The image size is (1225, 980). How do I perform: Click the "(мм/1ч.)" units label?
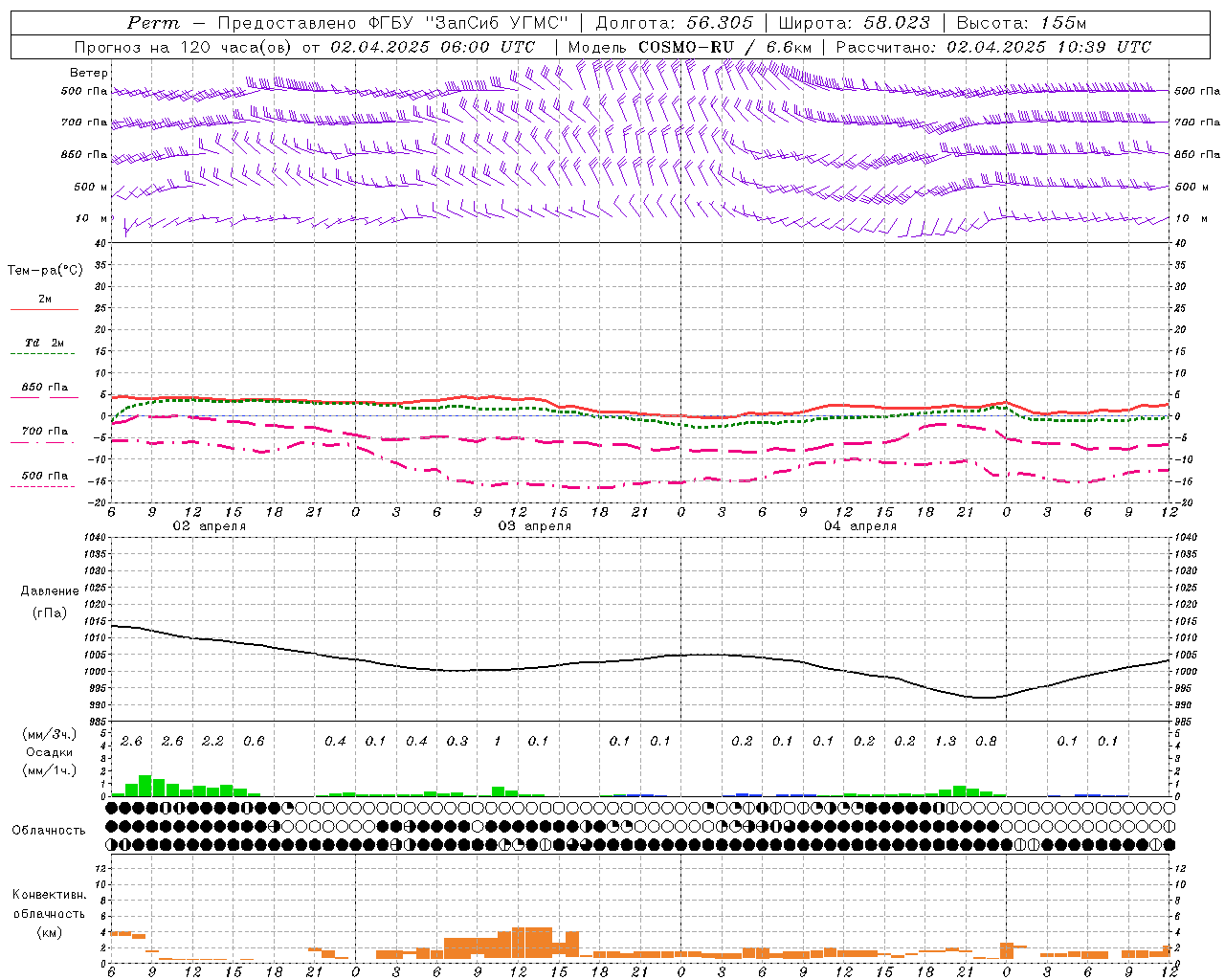[50, 770]
